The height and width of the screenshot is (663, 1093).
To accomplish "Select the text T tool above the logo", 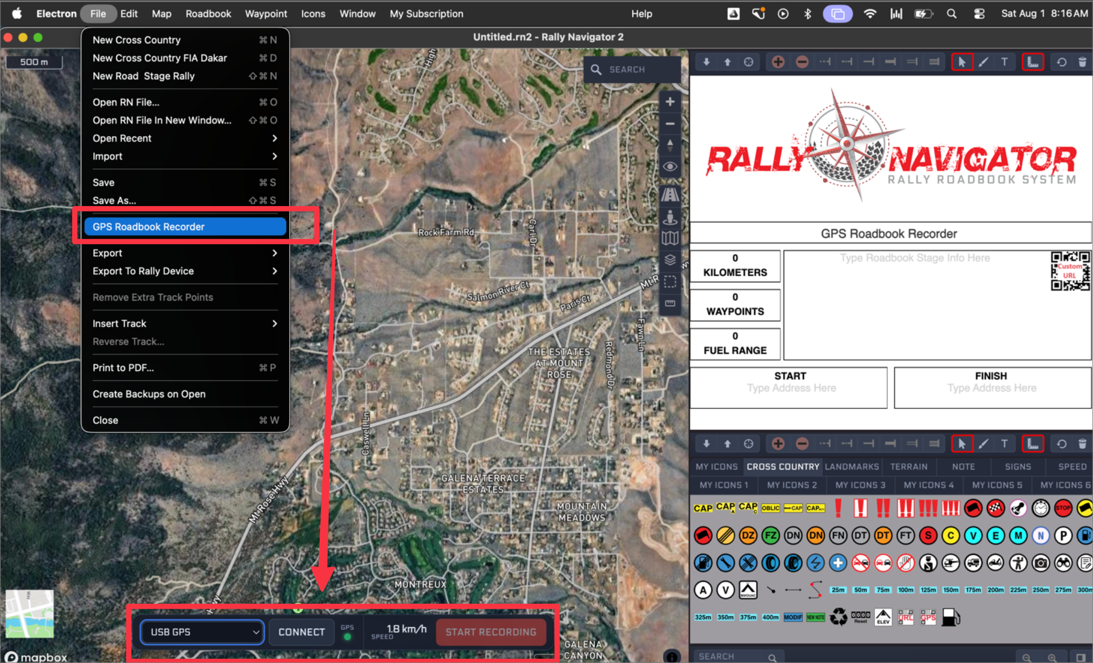I will click(x=1004, y=62).
